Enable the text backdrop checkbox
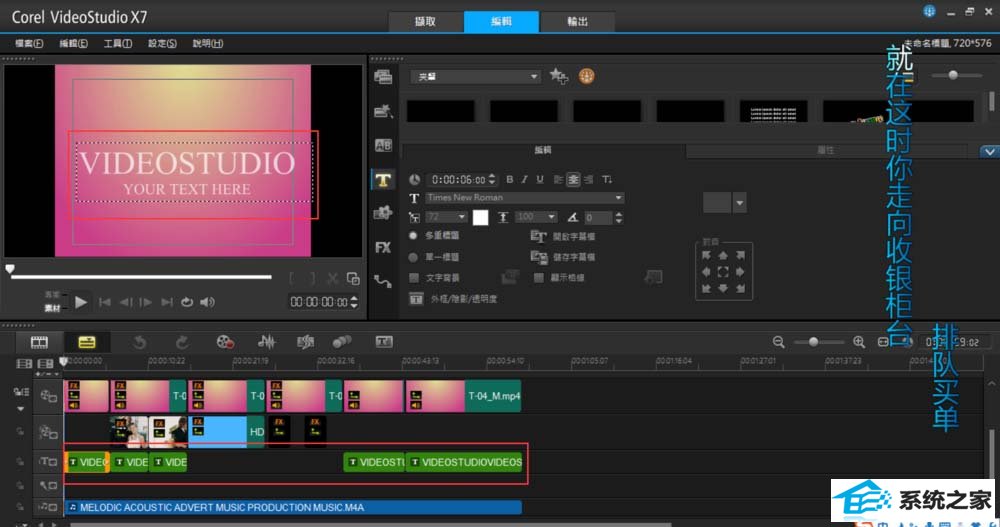Screen dimensions: 1000x527 pos(414,278)
